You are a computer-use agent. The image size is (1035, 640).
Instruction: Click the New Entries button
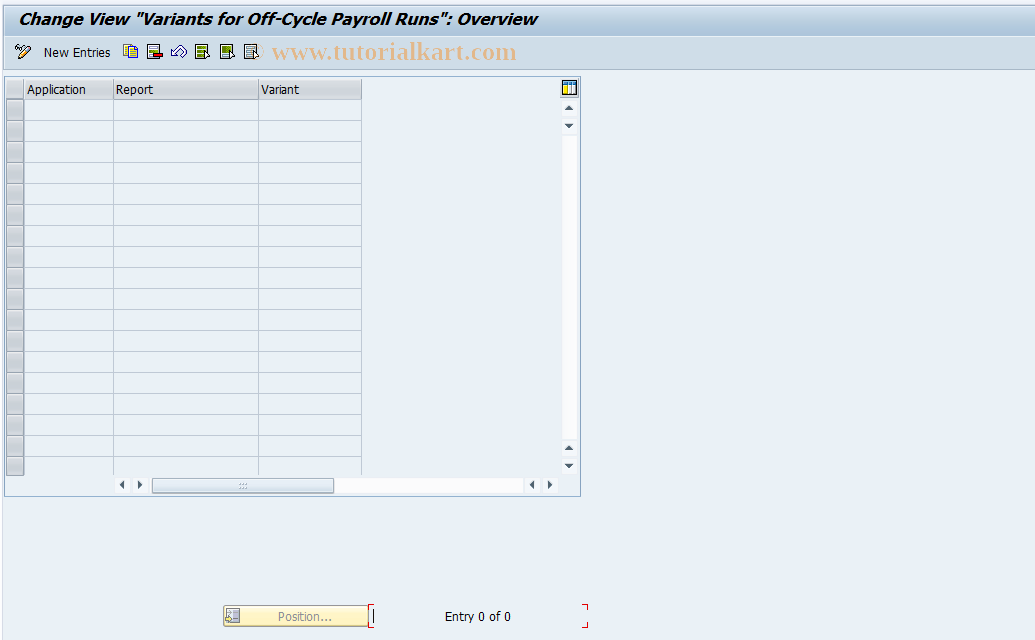77,53
